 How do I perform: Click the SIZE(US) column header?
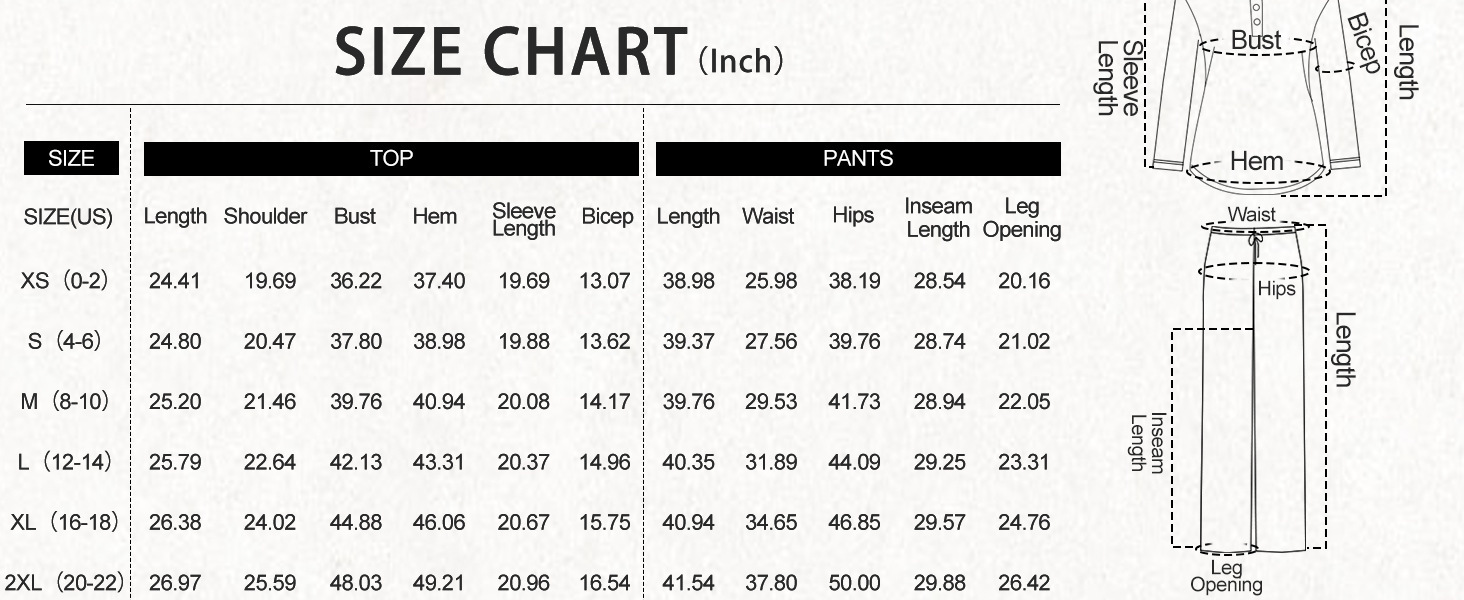(x=68, y=217)
